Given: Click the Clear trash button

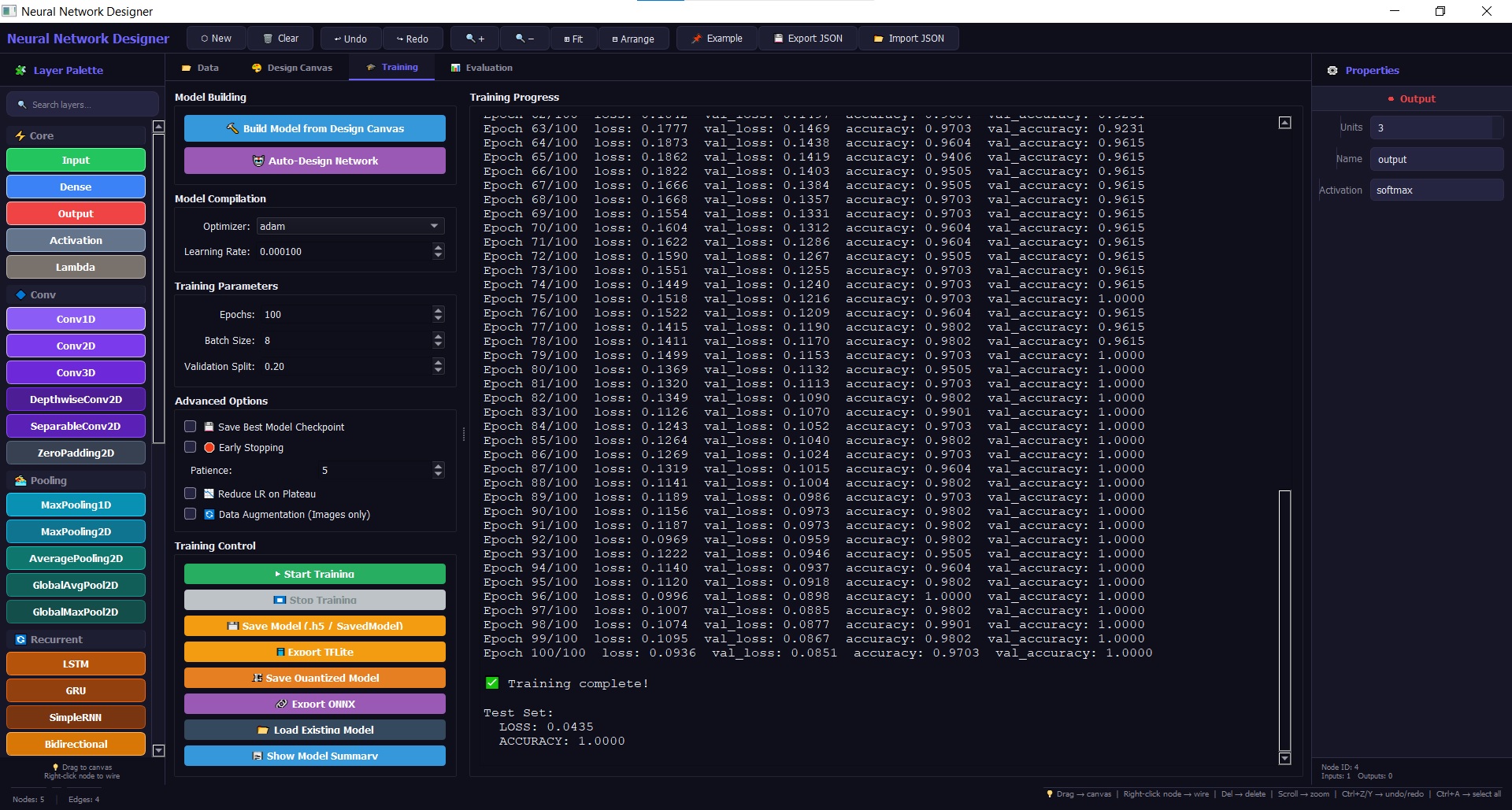Looking at the screenshot, I should click(280, 39).
